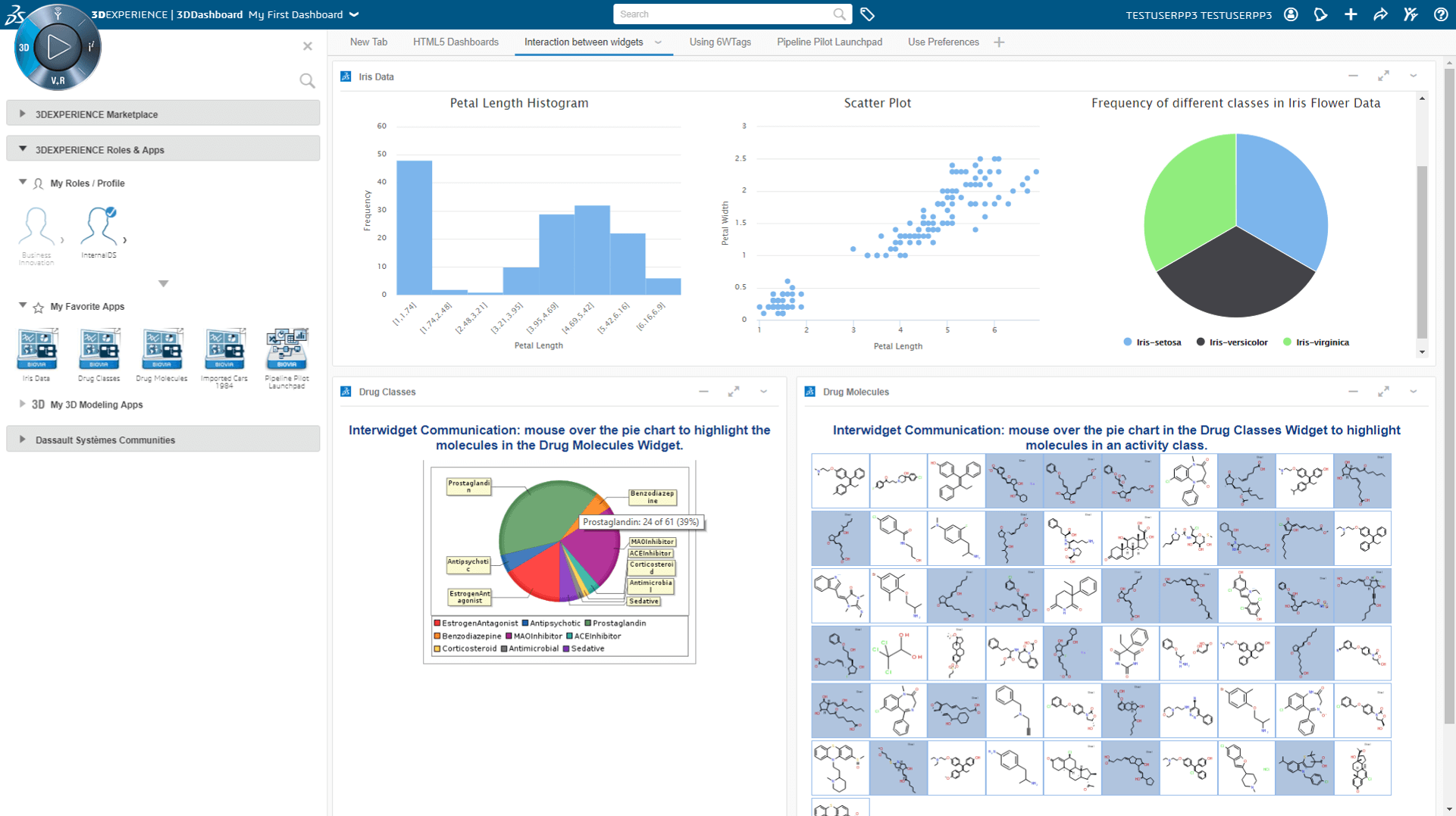1456x816 pixels.
Task: Add a new dashboard tab
Action: (x=999, y=42)
